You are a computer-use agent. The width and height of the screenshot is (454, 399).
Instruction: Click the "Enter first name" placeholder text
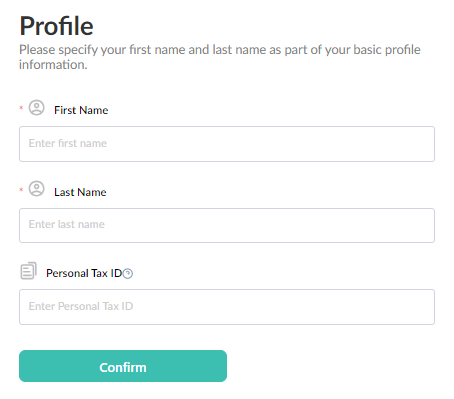(x=68, y=143)
